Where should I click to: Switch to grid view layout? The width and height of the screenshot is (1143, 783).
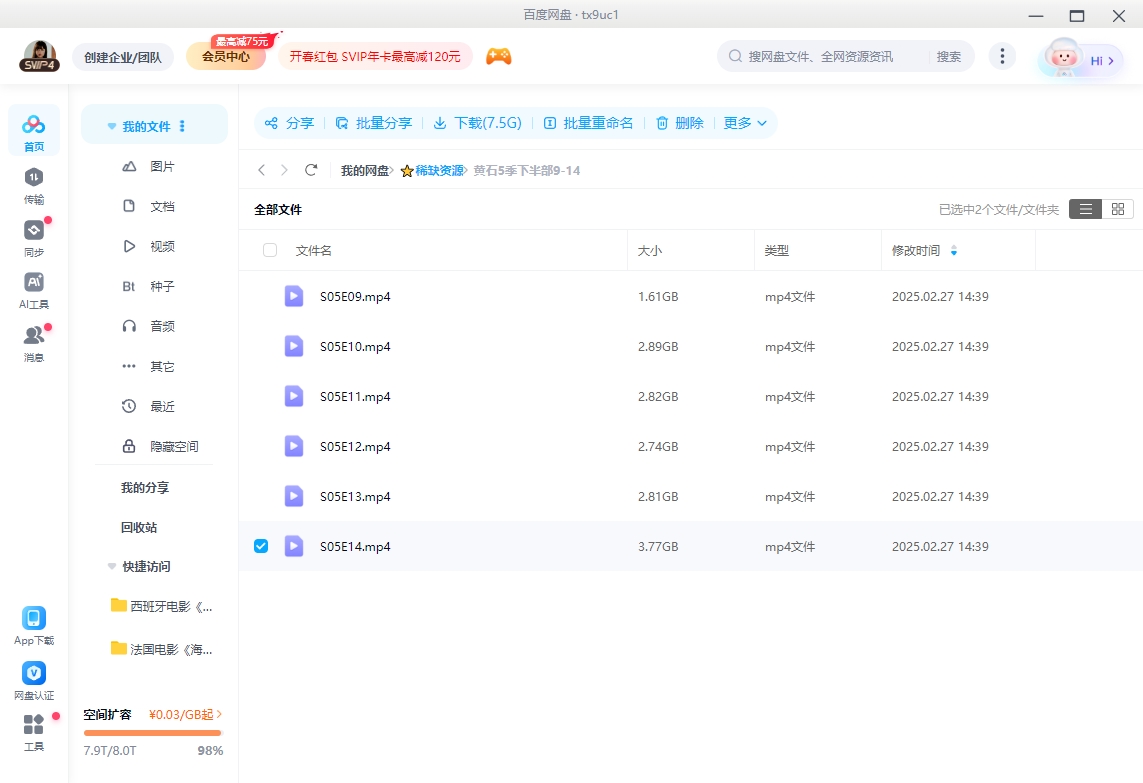tap(1117, 209)
